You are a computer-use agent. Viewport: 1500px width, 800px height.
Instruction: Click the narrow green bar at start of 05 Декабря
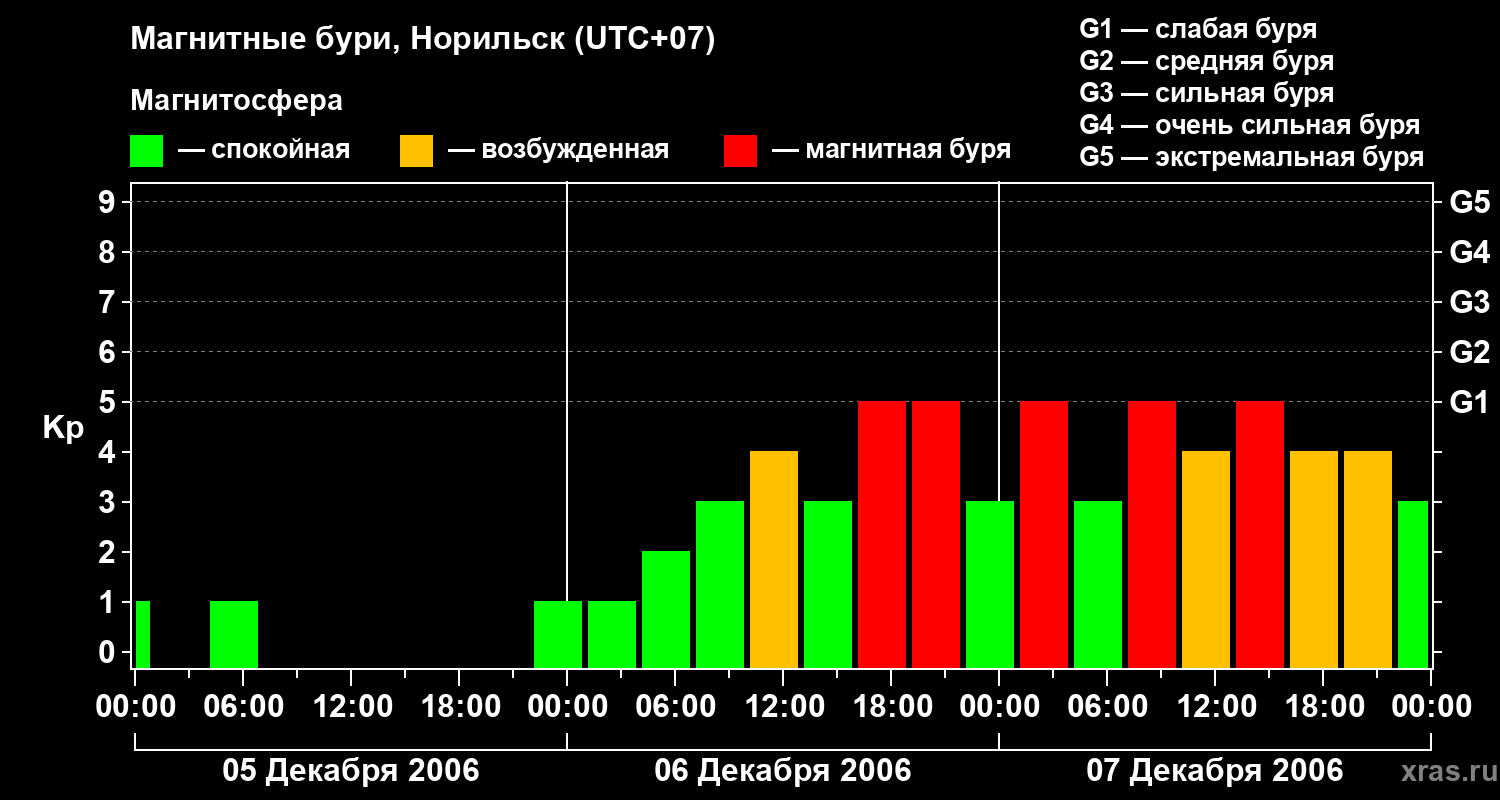tap(143, 634)
